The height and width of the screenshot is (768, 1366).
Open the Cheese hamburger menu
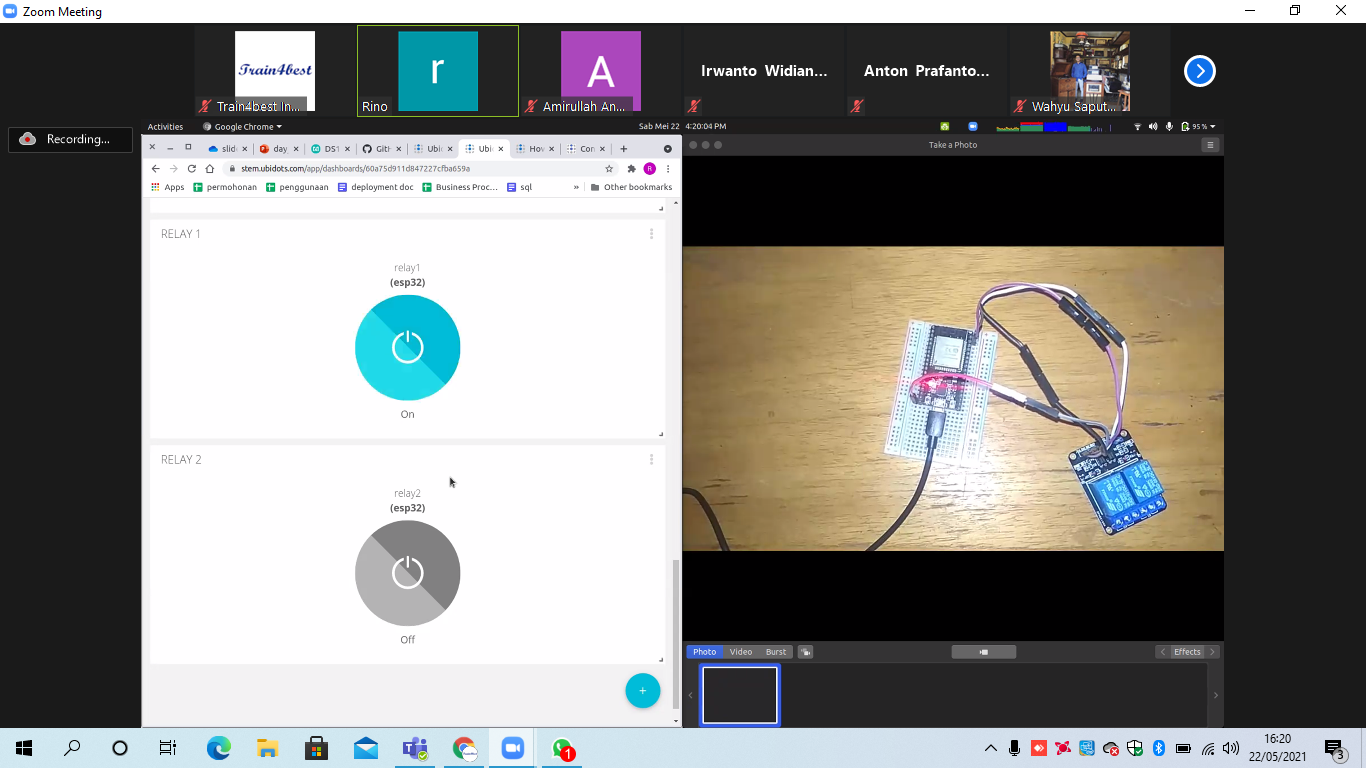[x=1210, y=145]
